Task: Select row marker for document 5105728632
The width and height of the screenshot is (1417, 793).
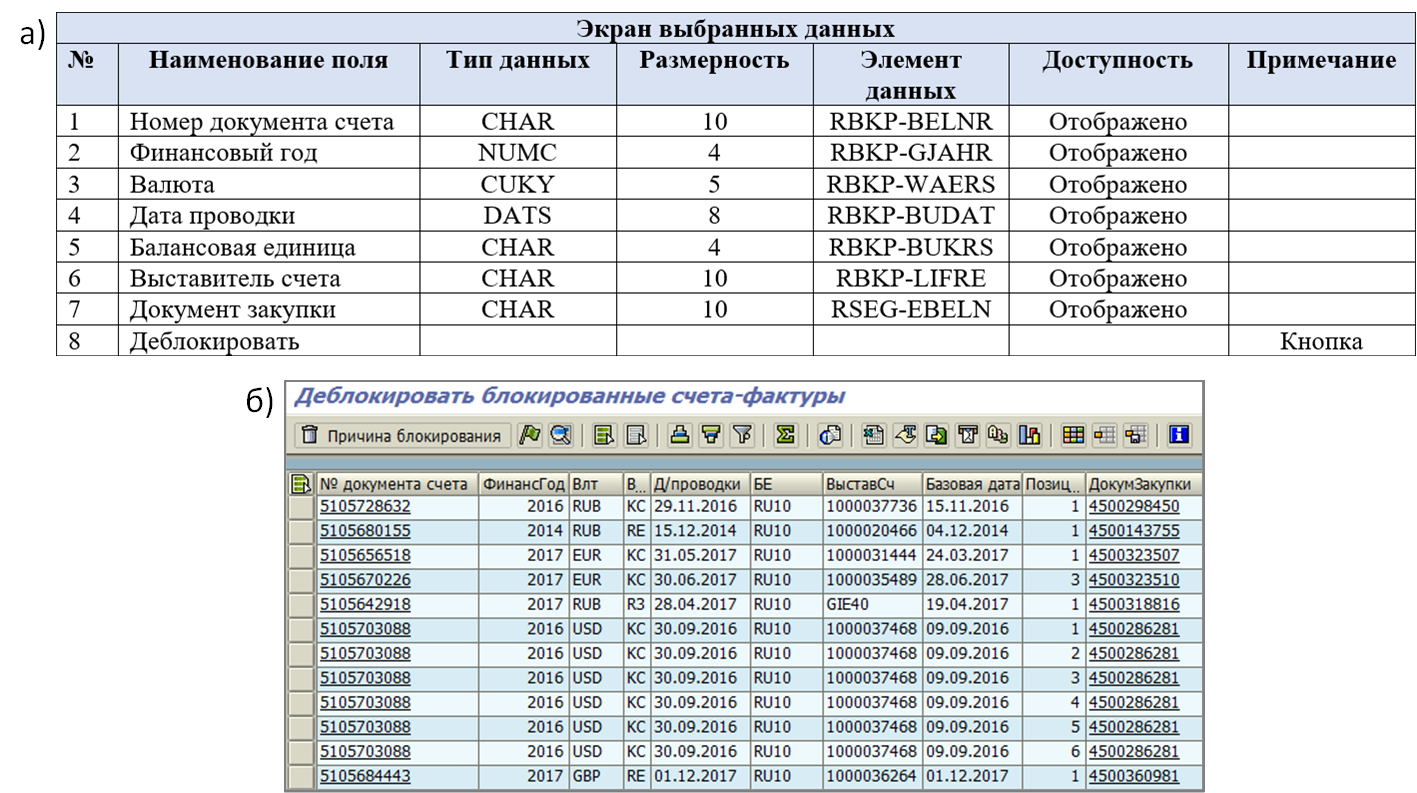Action: click(301, 507)
